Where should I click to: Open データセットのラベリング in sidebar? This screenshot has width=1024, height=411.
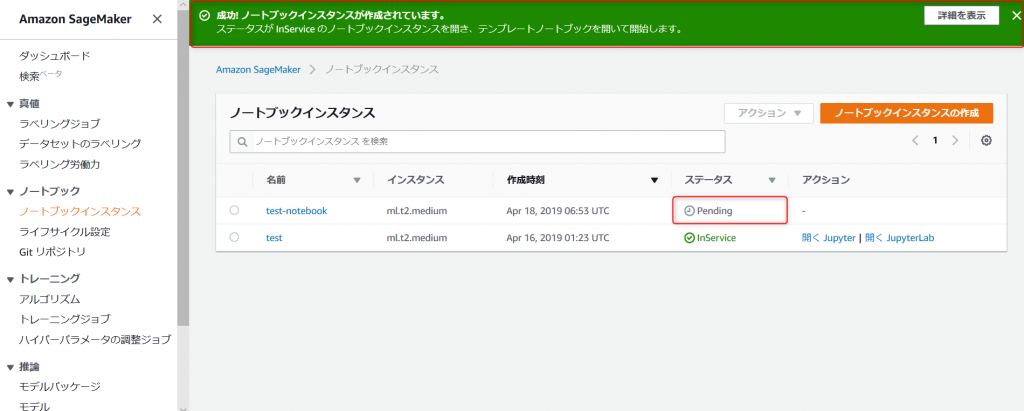[x=80, y=144]
